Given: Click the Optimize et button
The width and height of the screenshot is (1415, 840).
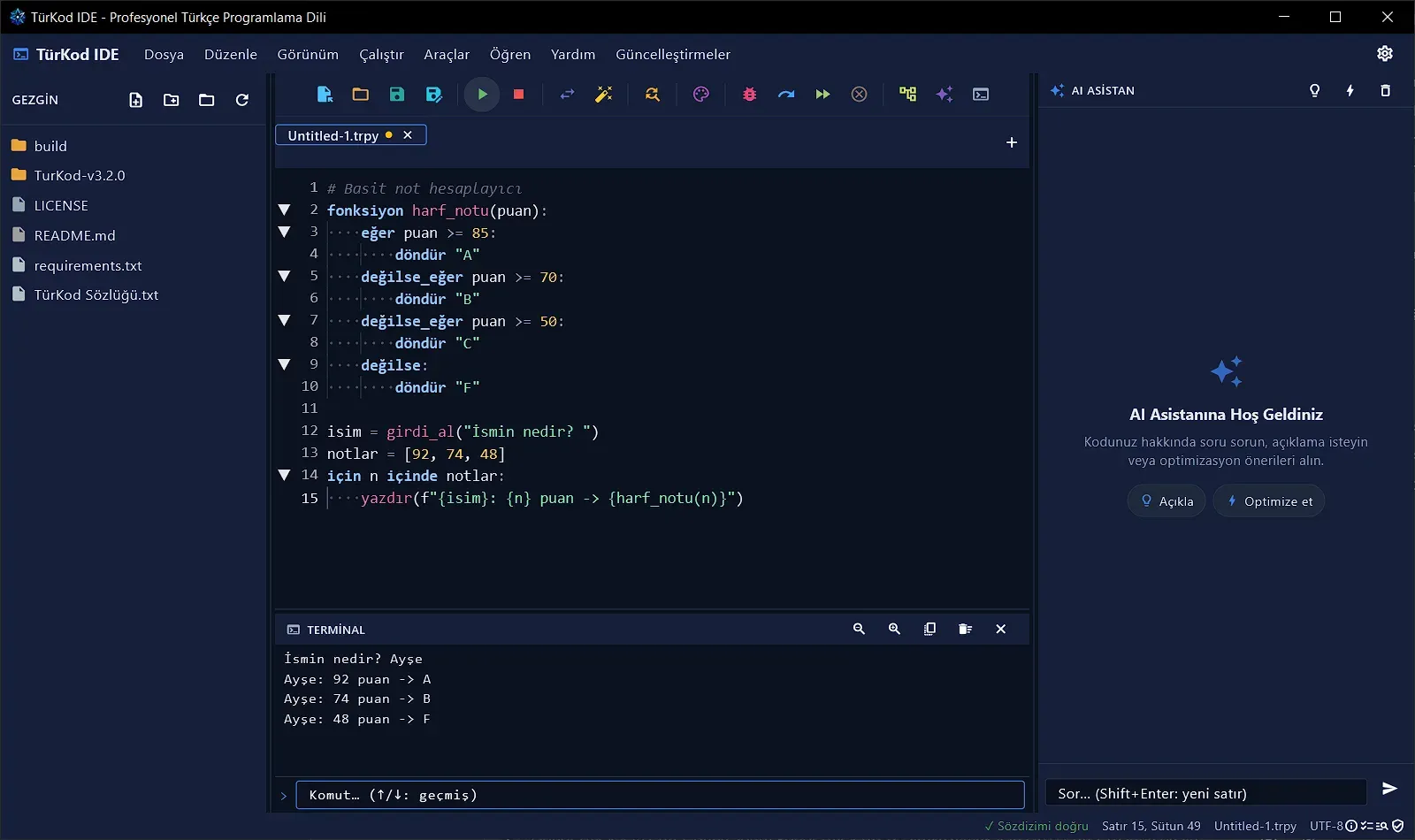Looking at the screenshot, I should pyautogui.click(x=1269, y=501).
